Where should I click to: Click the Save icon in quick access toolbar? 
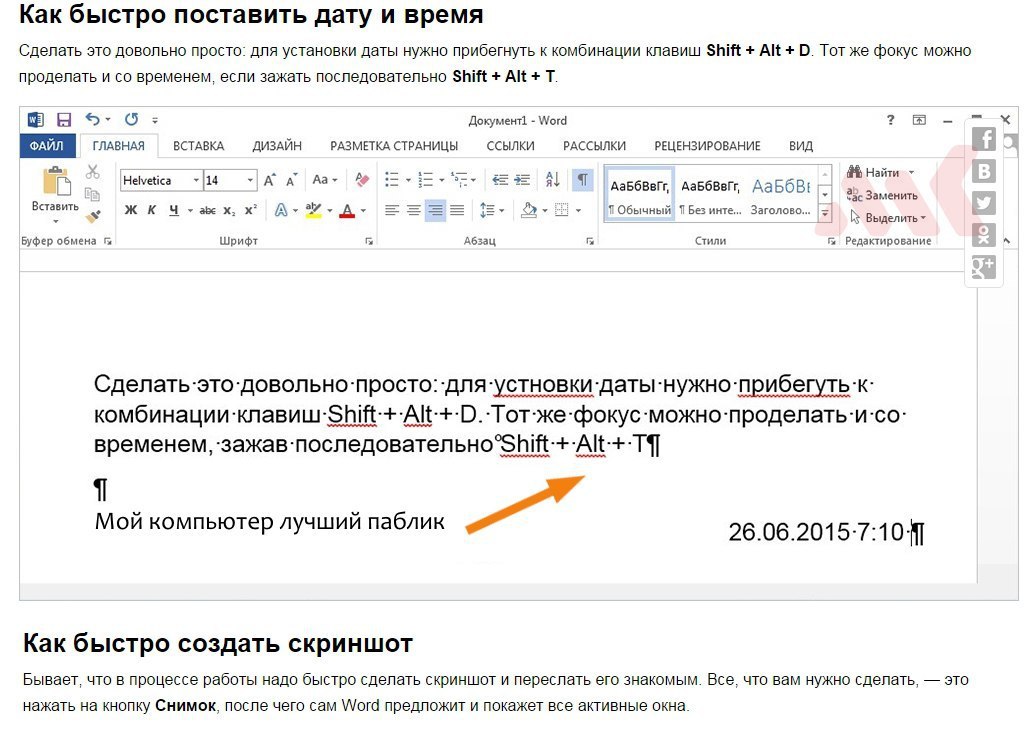point(64,120)
